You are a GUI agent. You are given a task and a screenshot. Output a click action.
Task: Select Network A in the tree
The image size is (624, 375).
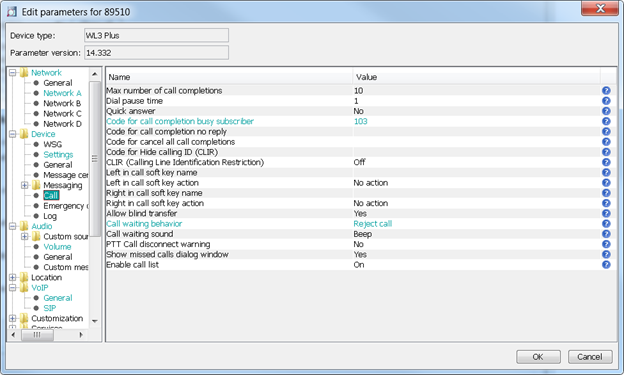[x=62, y=93]
